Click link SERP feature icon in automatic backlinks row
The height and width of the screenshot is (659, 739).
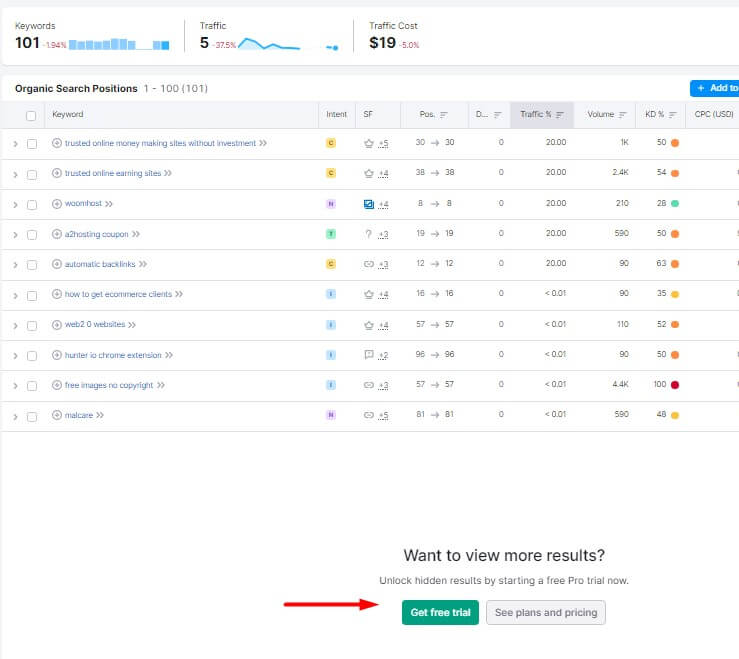pos(369,264)
